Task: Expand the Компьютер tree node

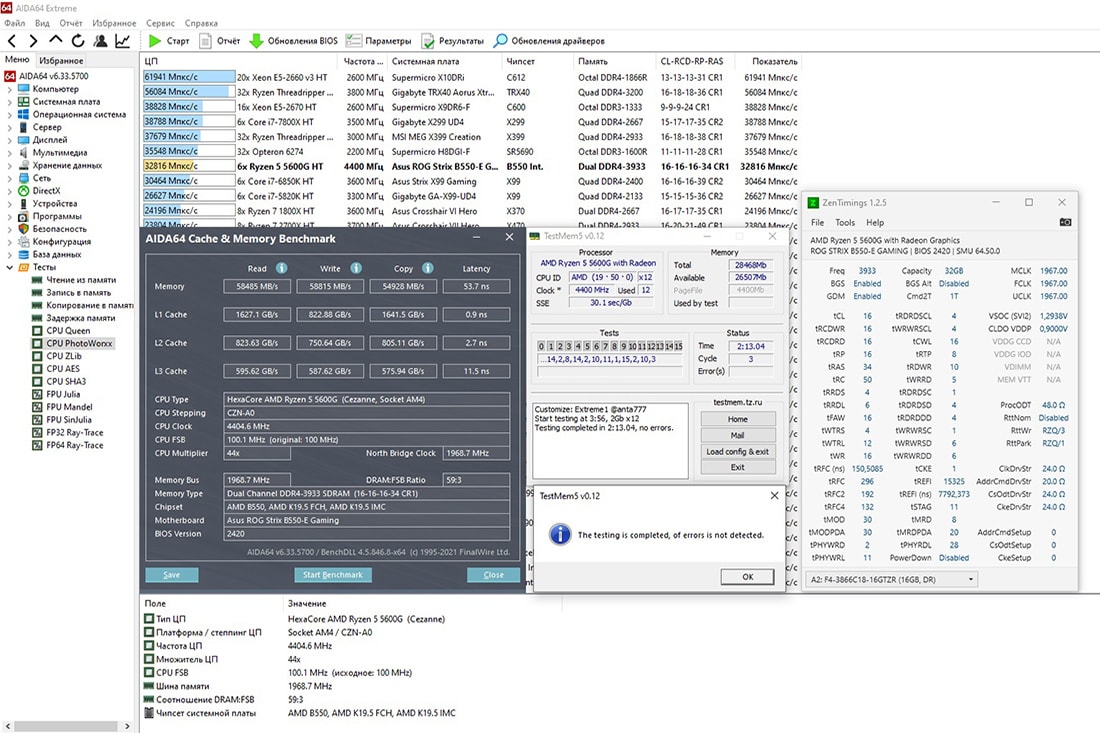Action: pos(11,89)
